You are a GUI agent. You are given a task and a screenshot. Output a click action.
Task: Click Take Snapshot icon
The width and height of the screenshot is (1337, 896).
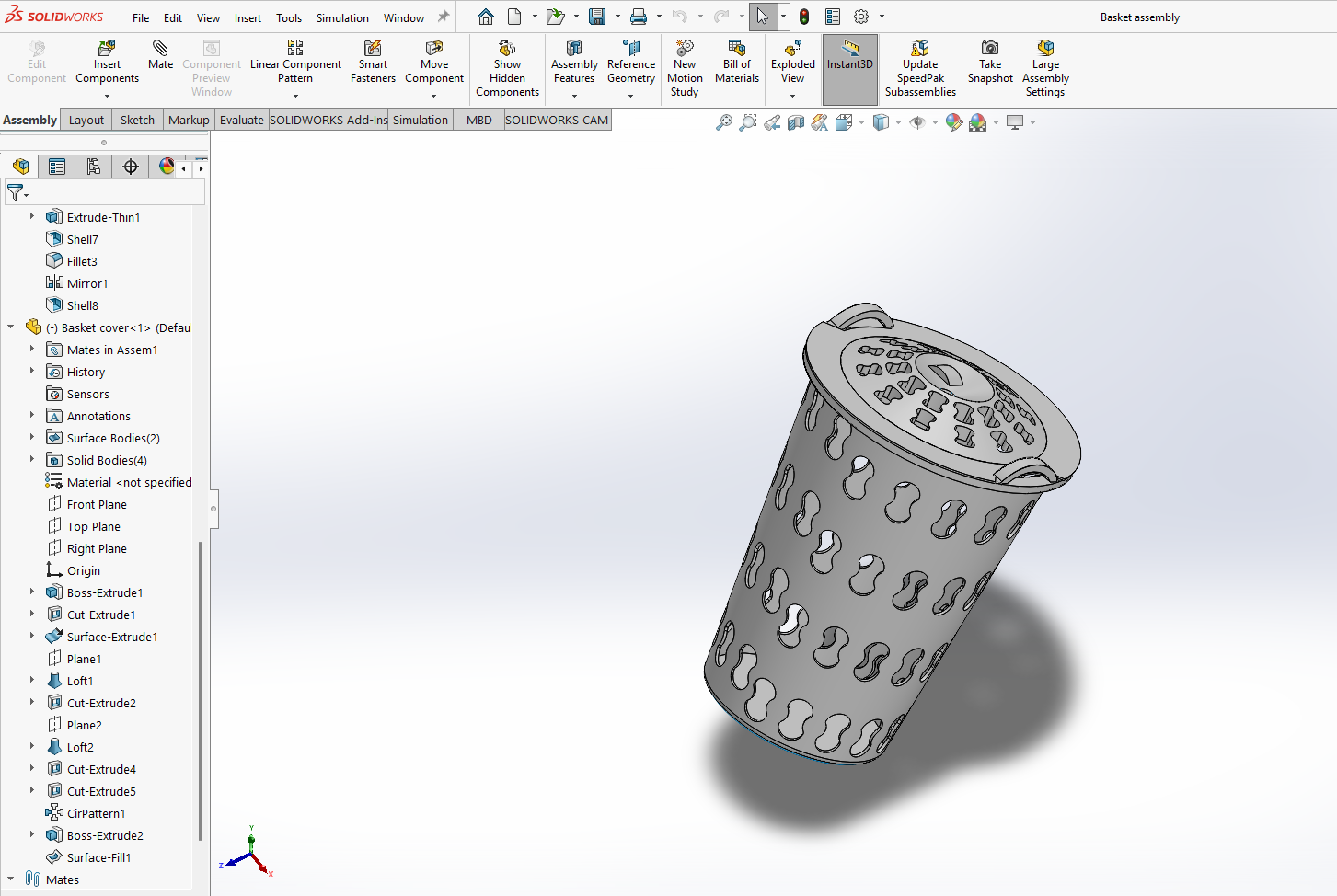point(990,63)
